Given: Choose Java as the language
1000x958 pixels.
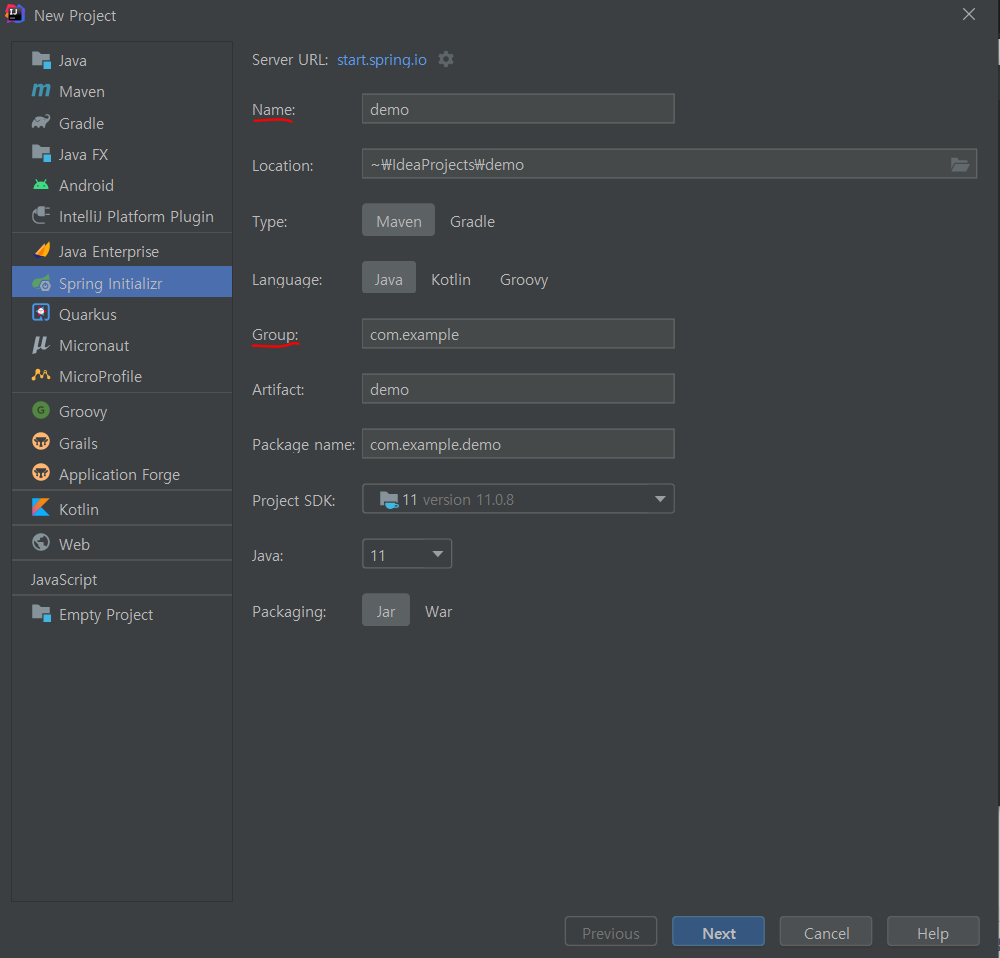Looking at the screenshot, I should pos(388,279).
